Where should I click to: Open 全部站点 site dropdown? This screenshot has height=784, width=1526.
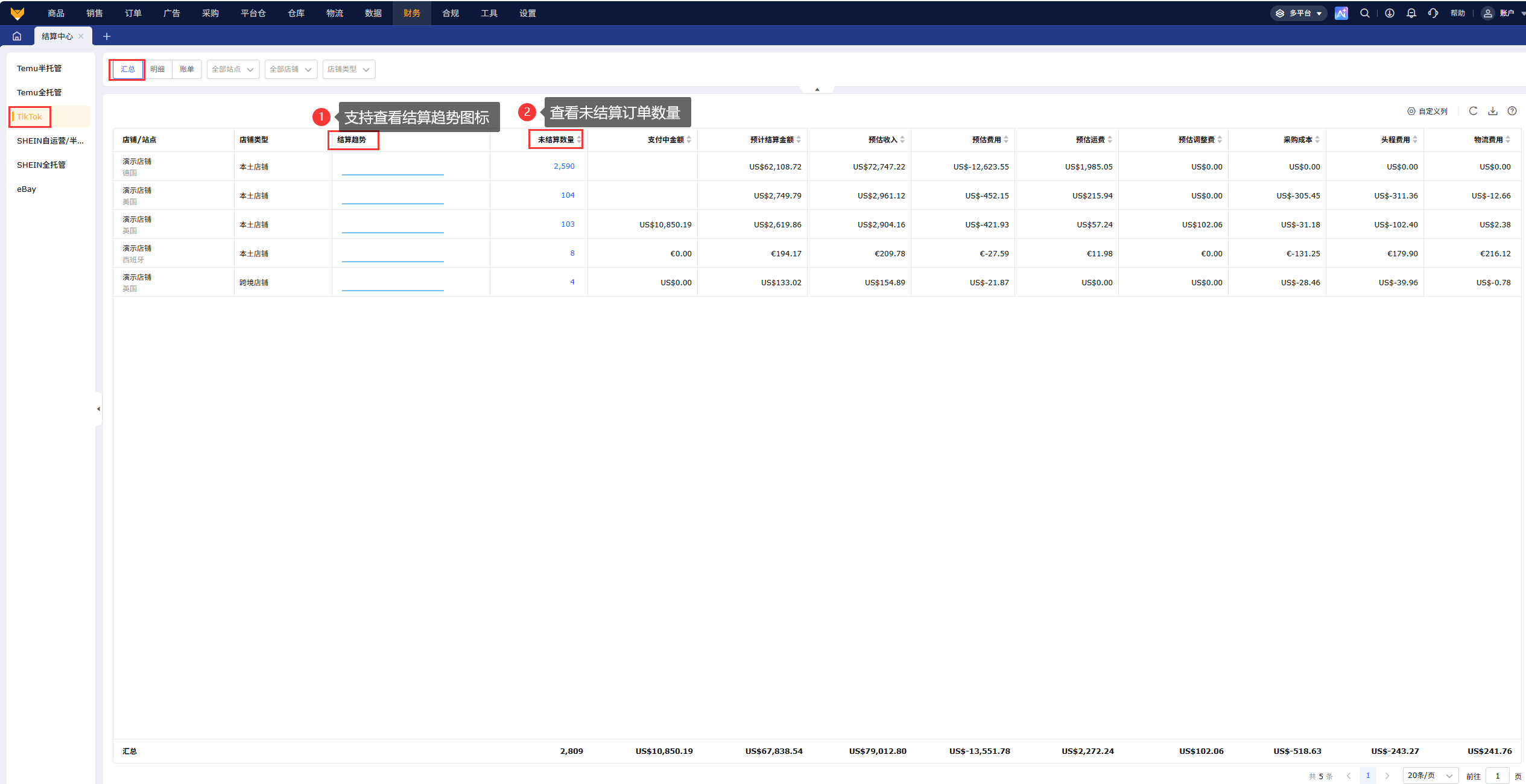tap(233, 69)
